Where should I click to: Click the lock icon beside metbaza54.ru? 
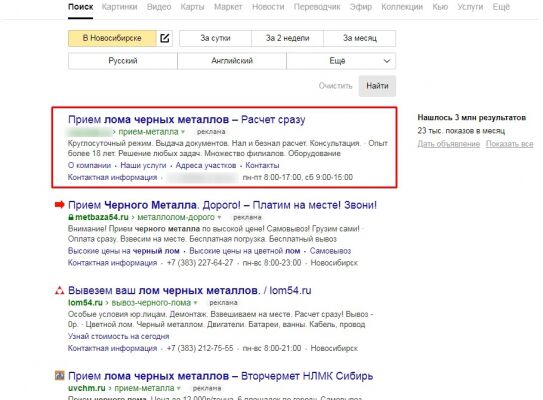pyautogui.click(x=71, y=217)
